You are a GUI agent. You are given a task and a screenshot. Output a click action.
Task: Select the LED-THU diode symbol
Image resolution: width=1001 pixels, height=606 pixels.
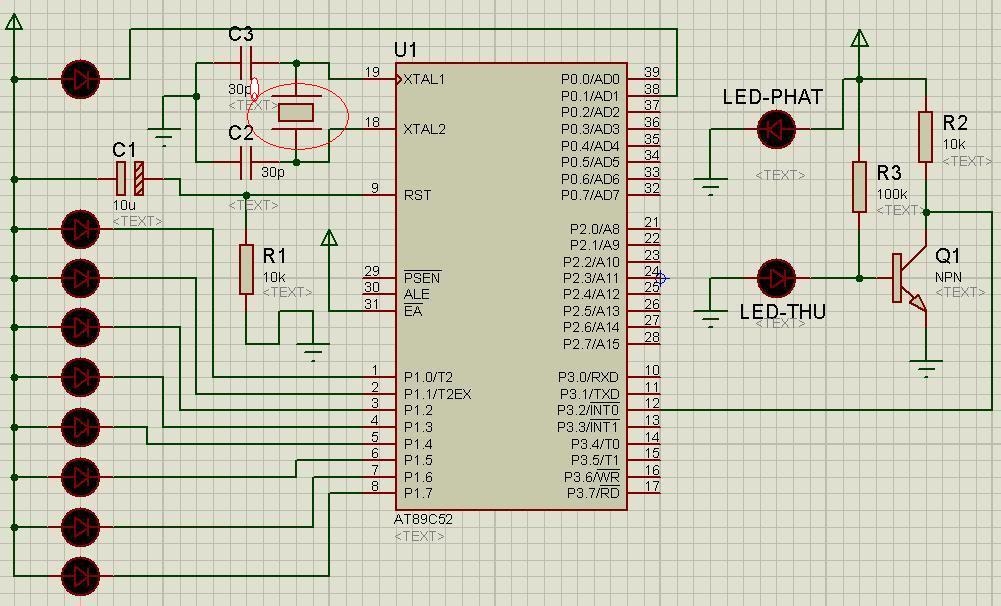point(776,278)
